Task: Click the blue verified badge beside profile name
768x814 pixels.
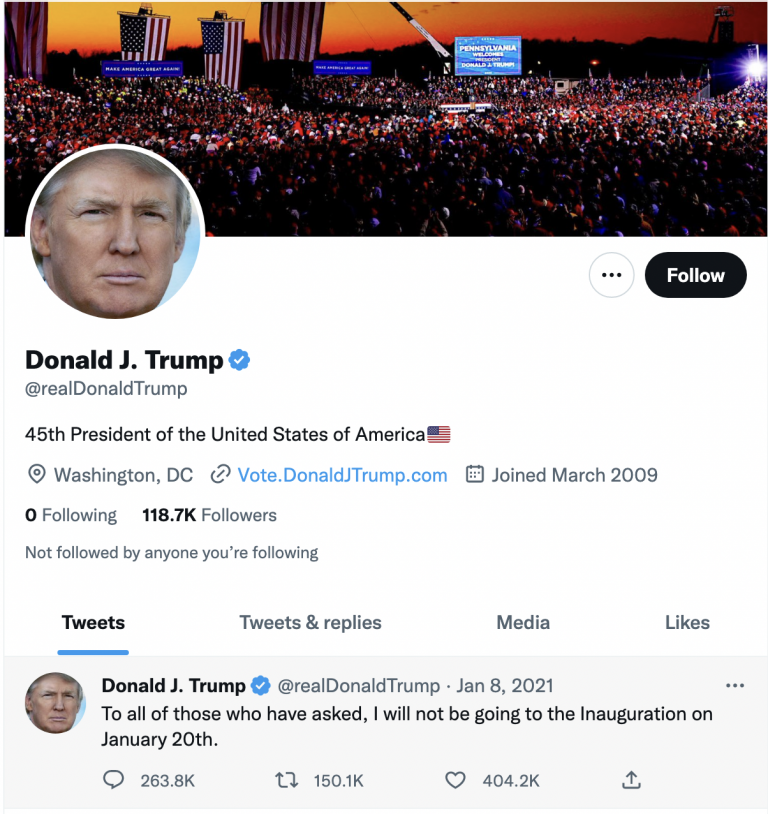Action: tap(239, 360)
